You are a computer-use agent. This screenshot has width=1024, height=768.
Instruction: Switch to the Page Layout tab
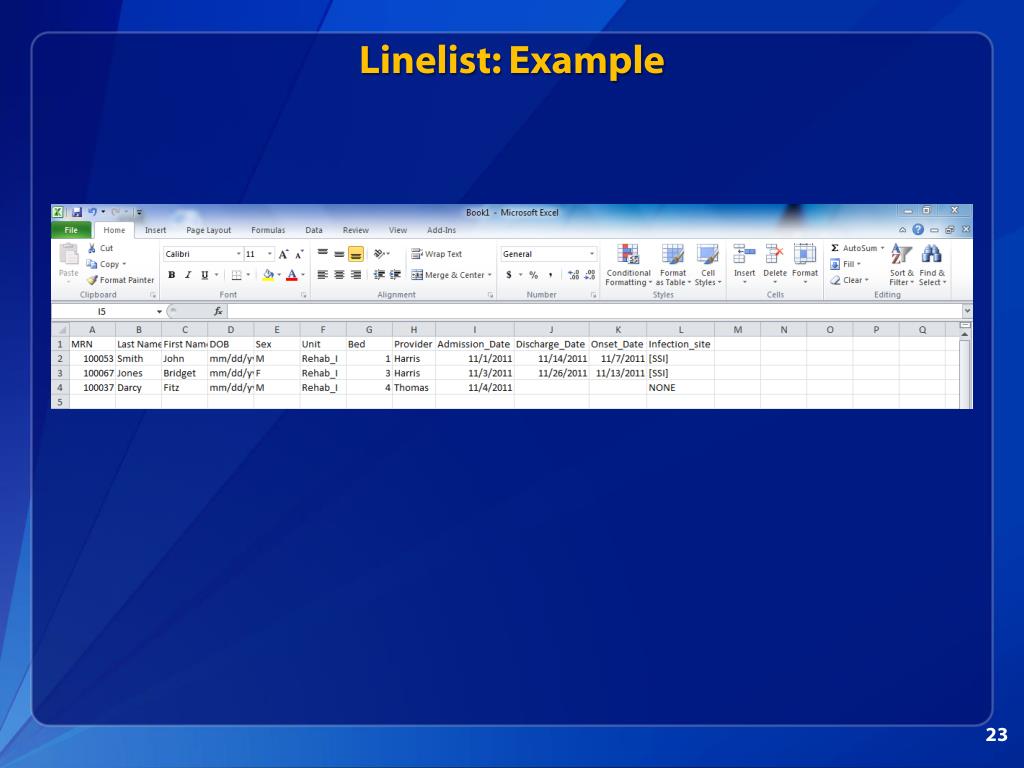(x=208, y=230)
